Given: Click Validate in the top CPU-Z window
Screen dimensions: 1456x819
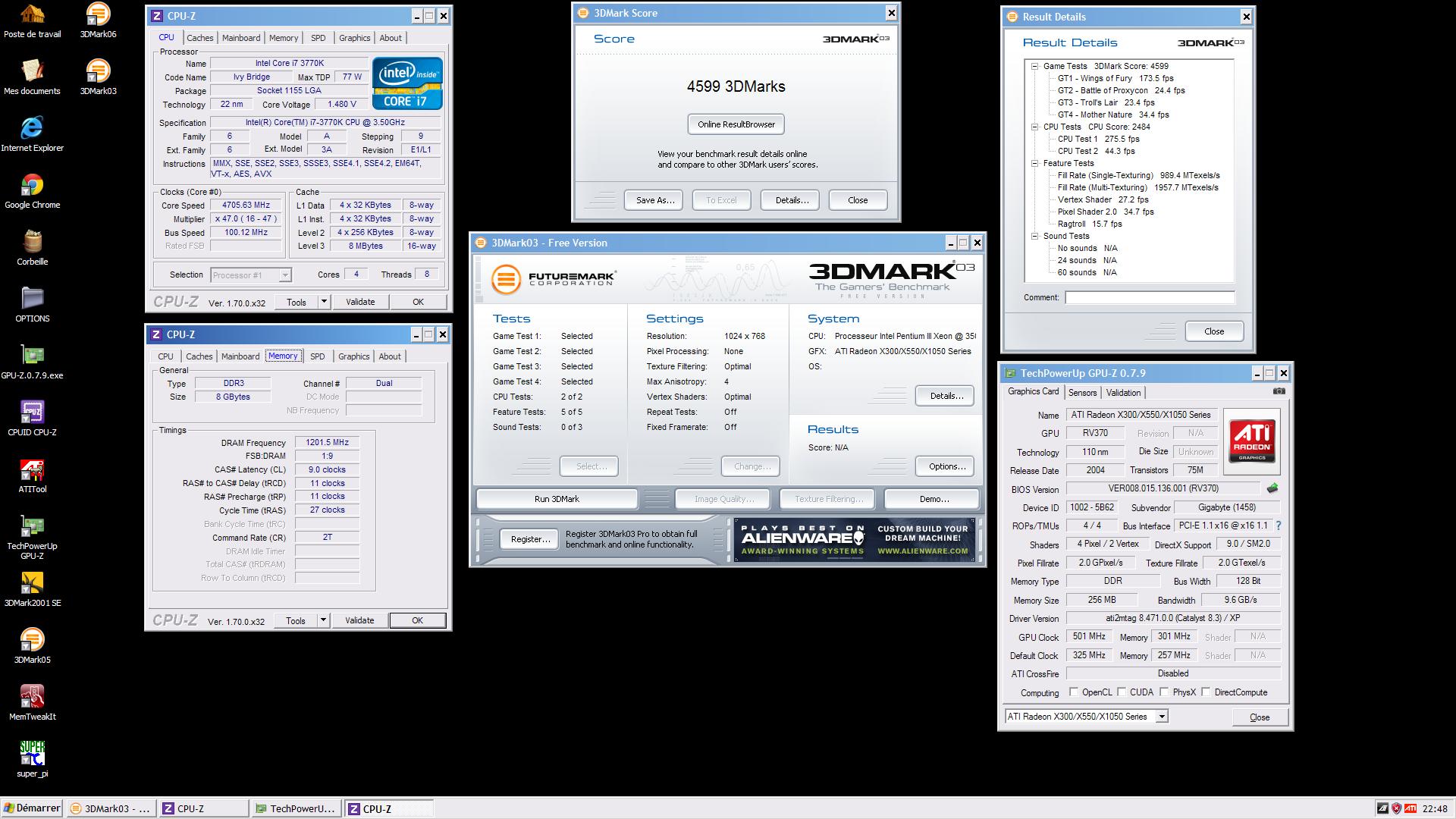Looking at the screenshot, I should tap(360, 302).
